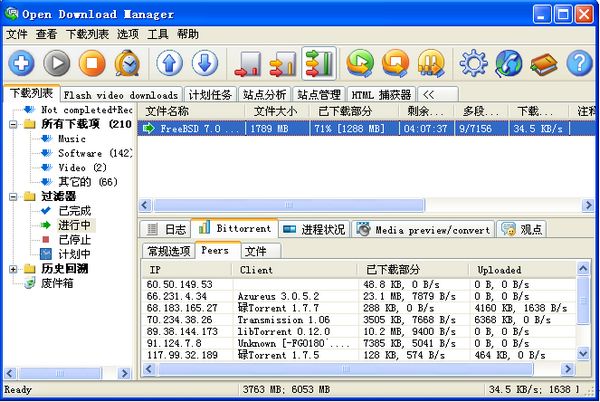Open the 废件箱 recycle bin item
The image size is (600, 402).
click(57, 283)
